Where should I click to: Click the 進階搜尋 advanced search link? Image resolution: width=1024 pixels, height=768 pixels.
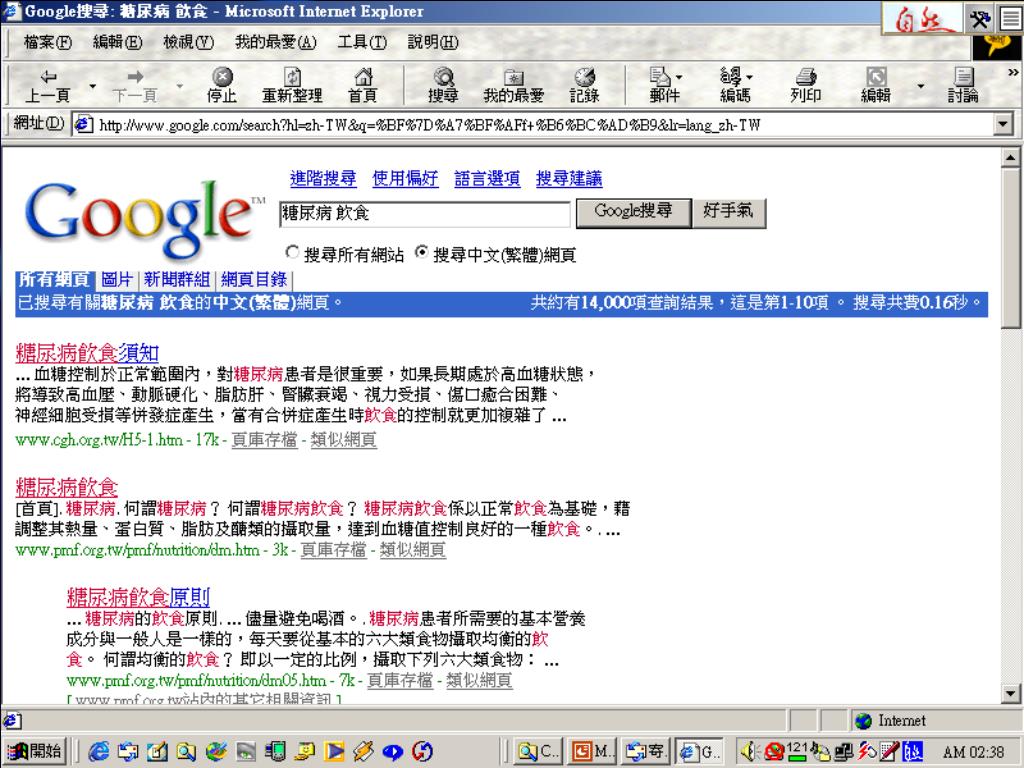point(323,178)
